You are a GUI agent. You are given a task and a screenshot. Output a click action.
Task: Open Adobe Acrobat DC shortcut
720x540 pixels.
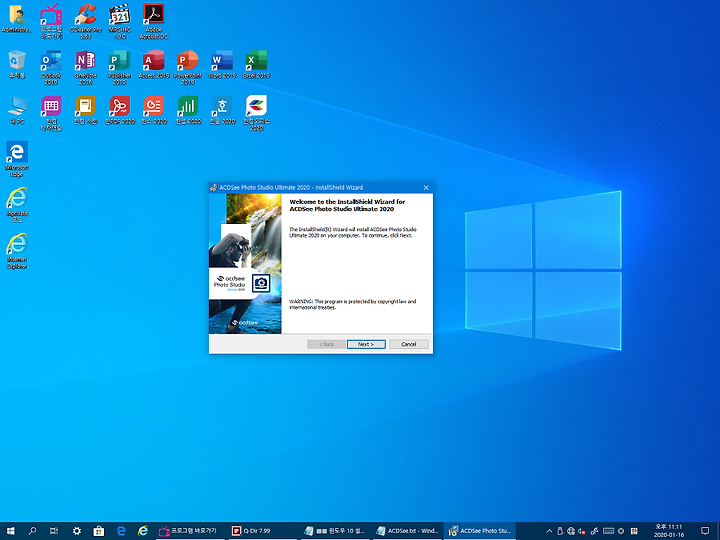click(154, 21)
